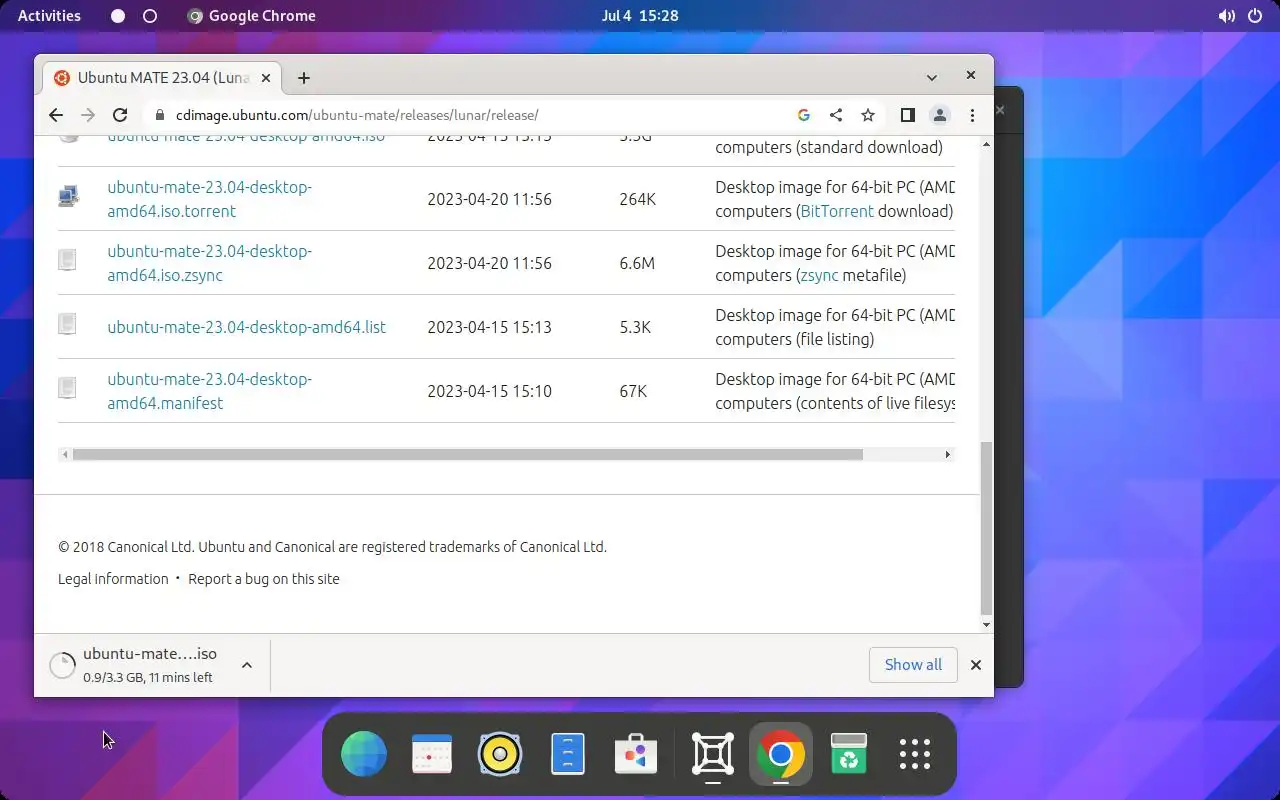Click the 5.3K file size

pos(635,327)
